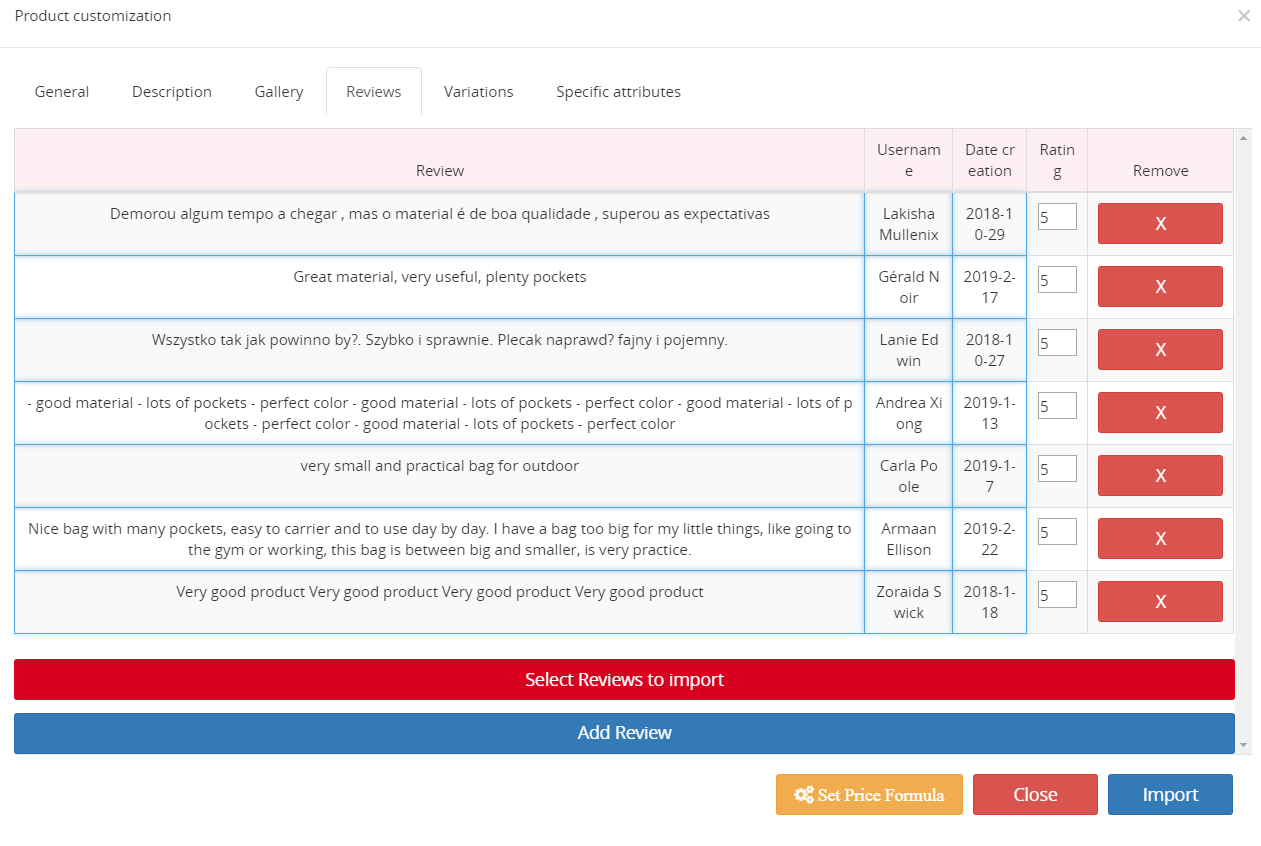Click the Add Review button
Screen dimensions: 1261x846
624,733
